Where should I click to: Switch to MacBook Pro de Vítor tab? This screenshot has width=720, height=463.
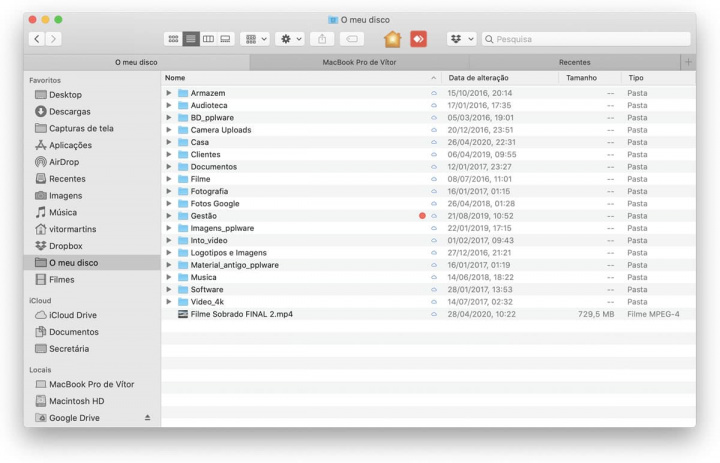pos(359,62)
